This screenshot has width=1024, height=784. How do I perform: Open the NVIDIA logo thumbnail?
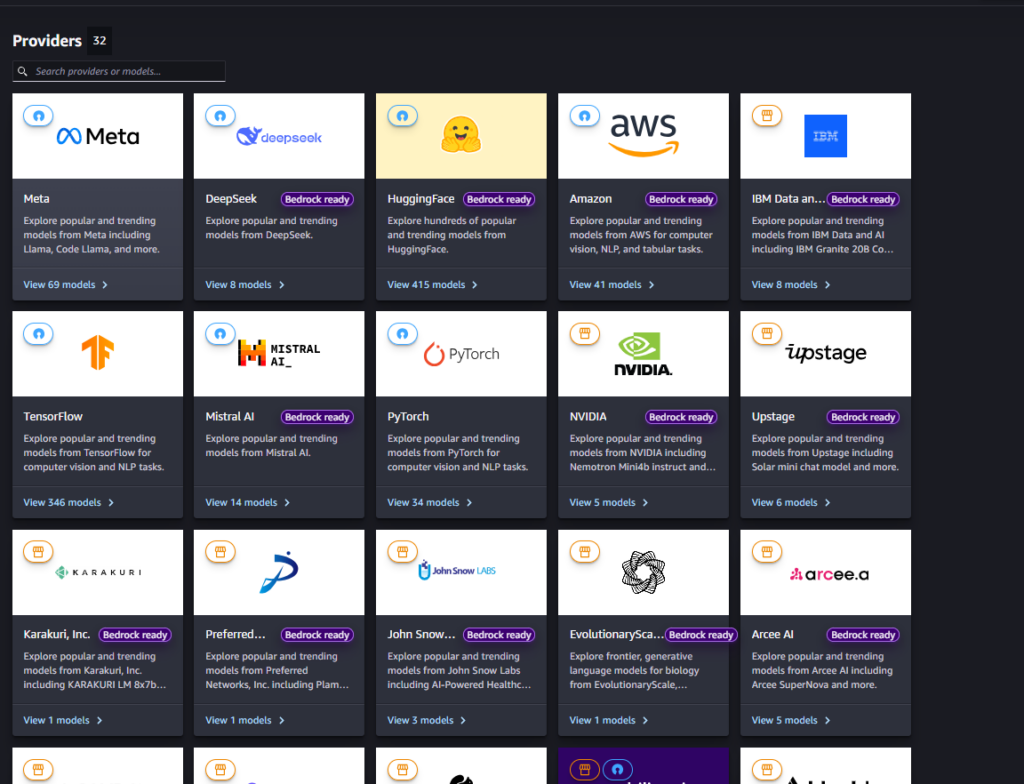point(643,354)
